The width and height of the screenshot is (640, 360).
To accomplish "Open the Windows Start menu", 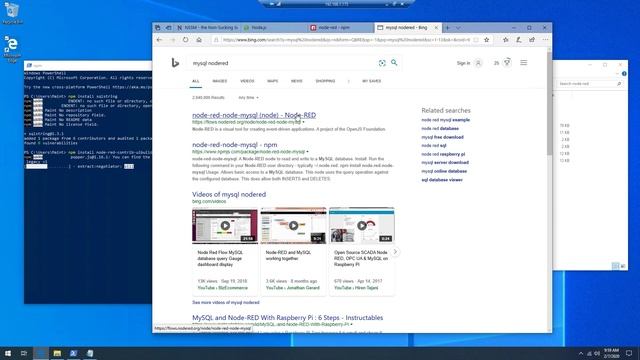I will coord(8,353).
